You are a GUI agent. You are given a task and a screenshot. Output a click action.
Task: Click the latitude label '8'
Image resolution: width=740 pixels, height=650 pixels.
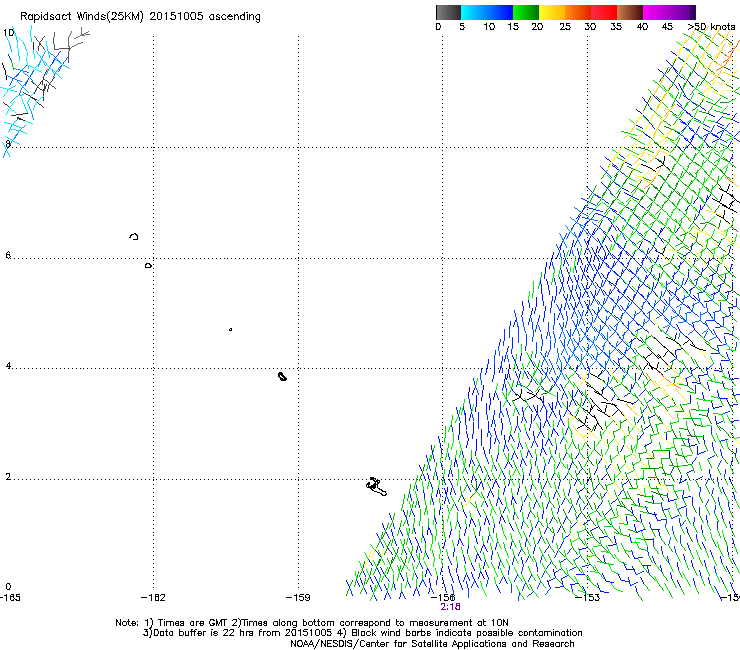(x=8, y=144)
